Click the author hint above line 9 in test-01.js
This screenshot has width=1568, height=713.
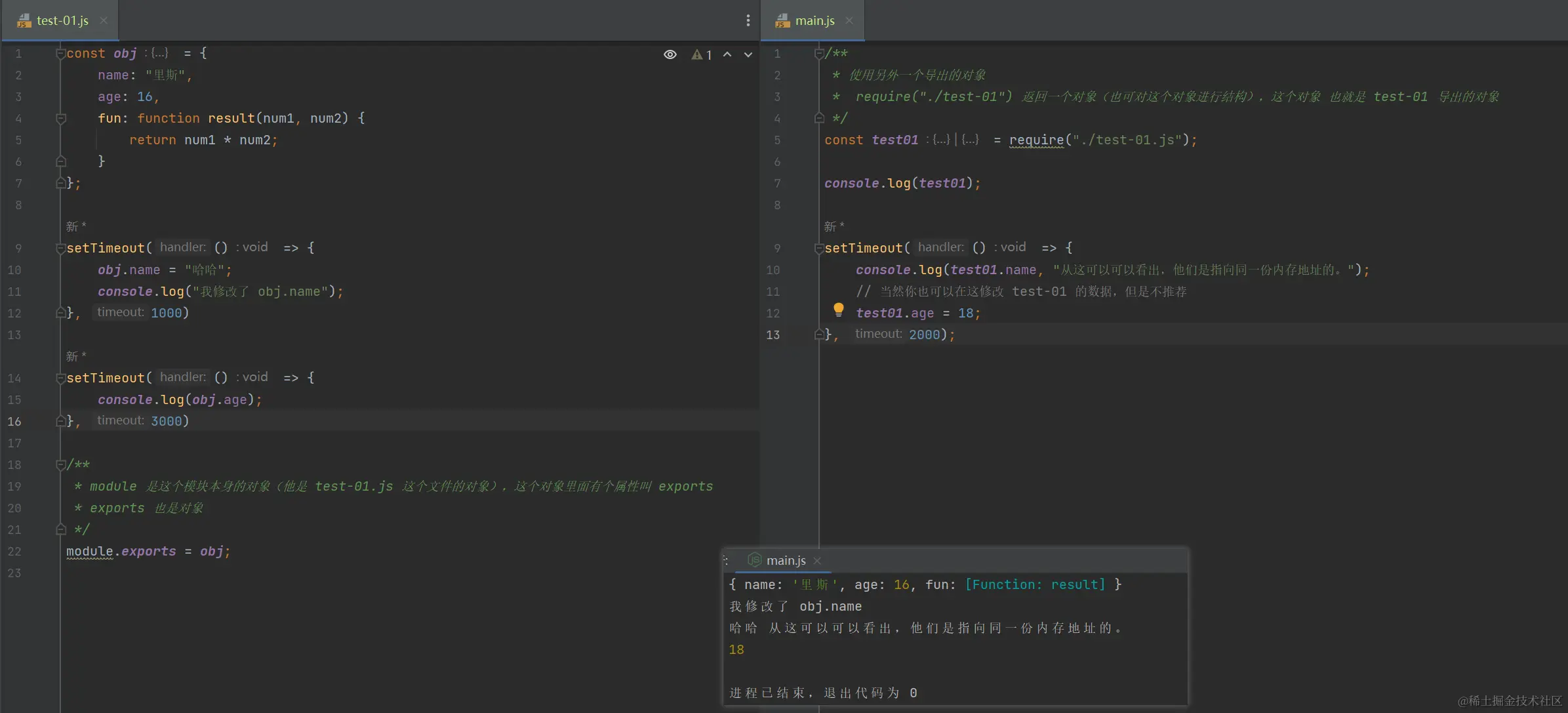(76, 226)
